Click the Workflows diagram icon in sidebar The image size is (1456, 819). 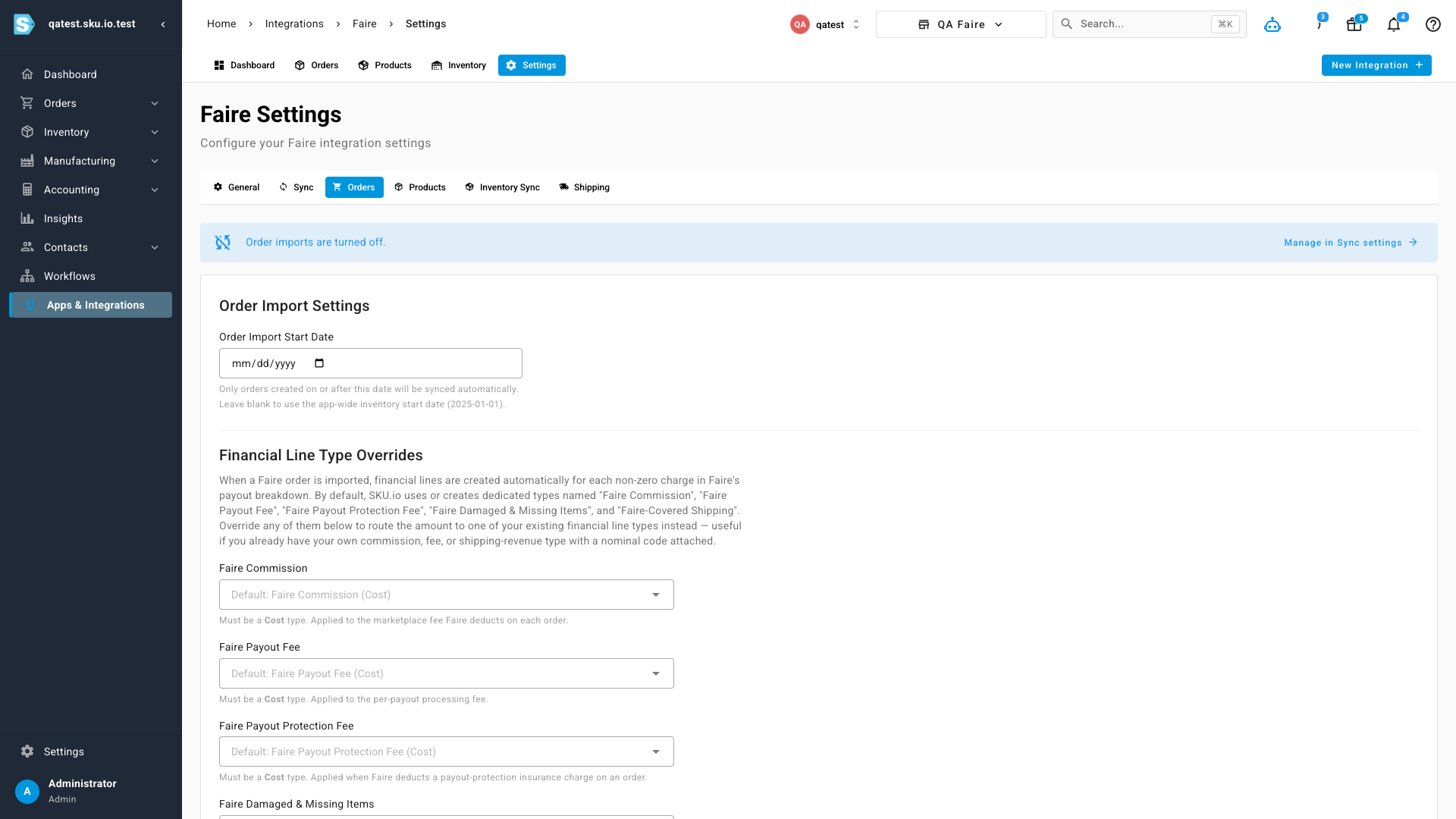coord(27,276)
